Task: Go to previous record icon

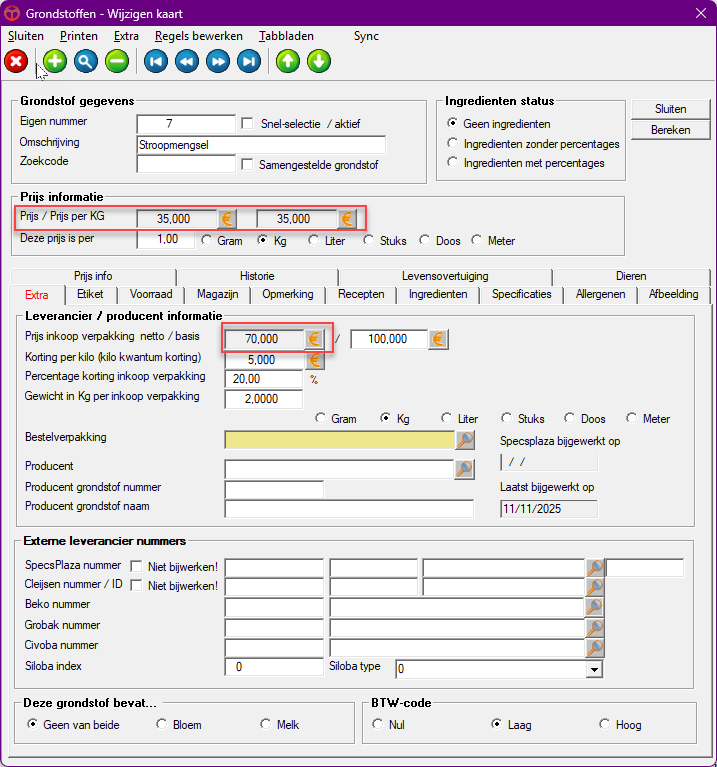Action: [187, 62]
